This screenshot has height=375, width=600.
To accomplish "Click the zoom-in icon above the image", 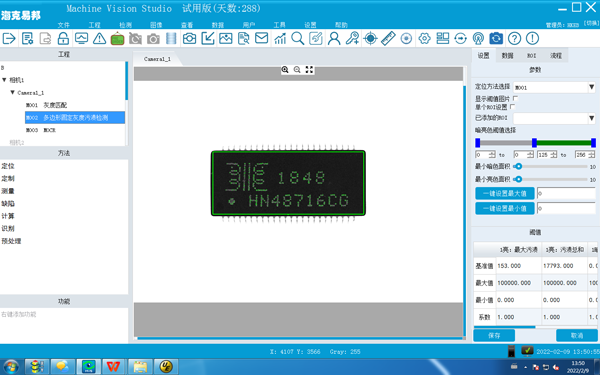I will point(285,70).
